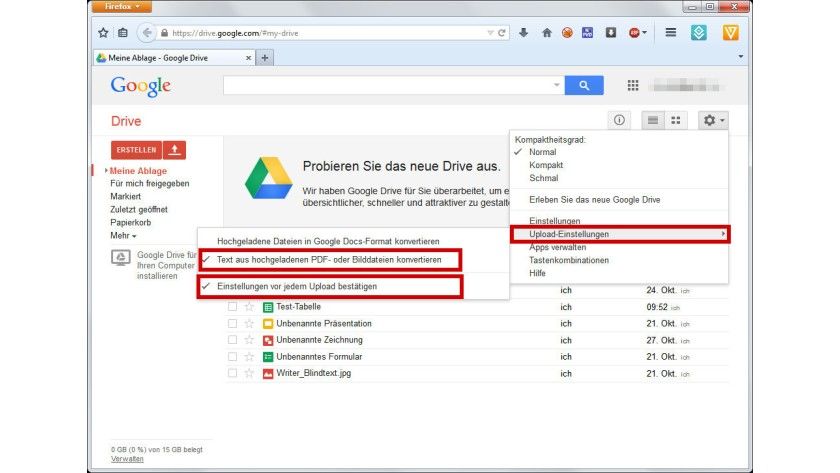The width and height of the screenshot is (840, 473).
Task: Open the Google apps grid icon
Action: (x=633, y=85)
